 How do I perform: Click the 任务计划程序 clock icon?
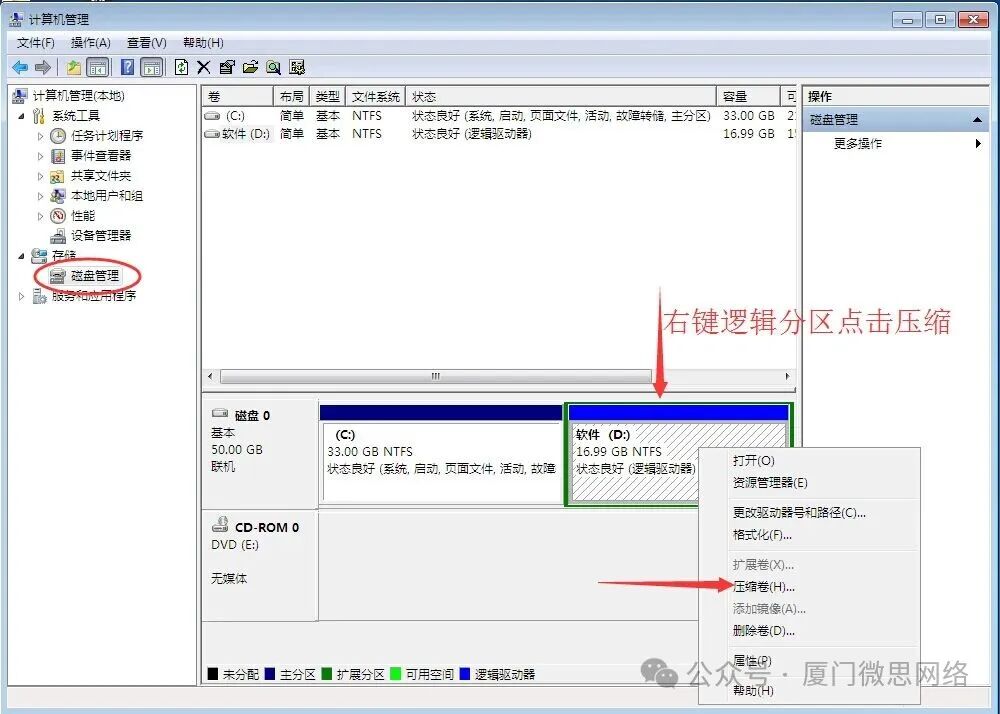58,136
